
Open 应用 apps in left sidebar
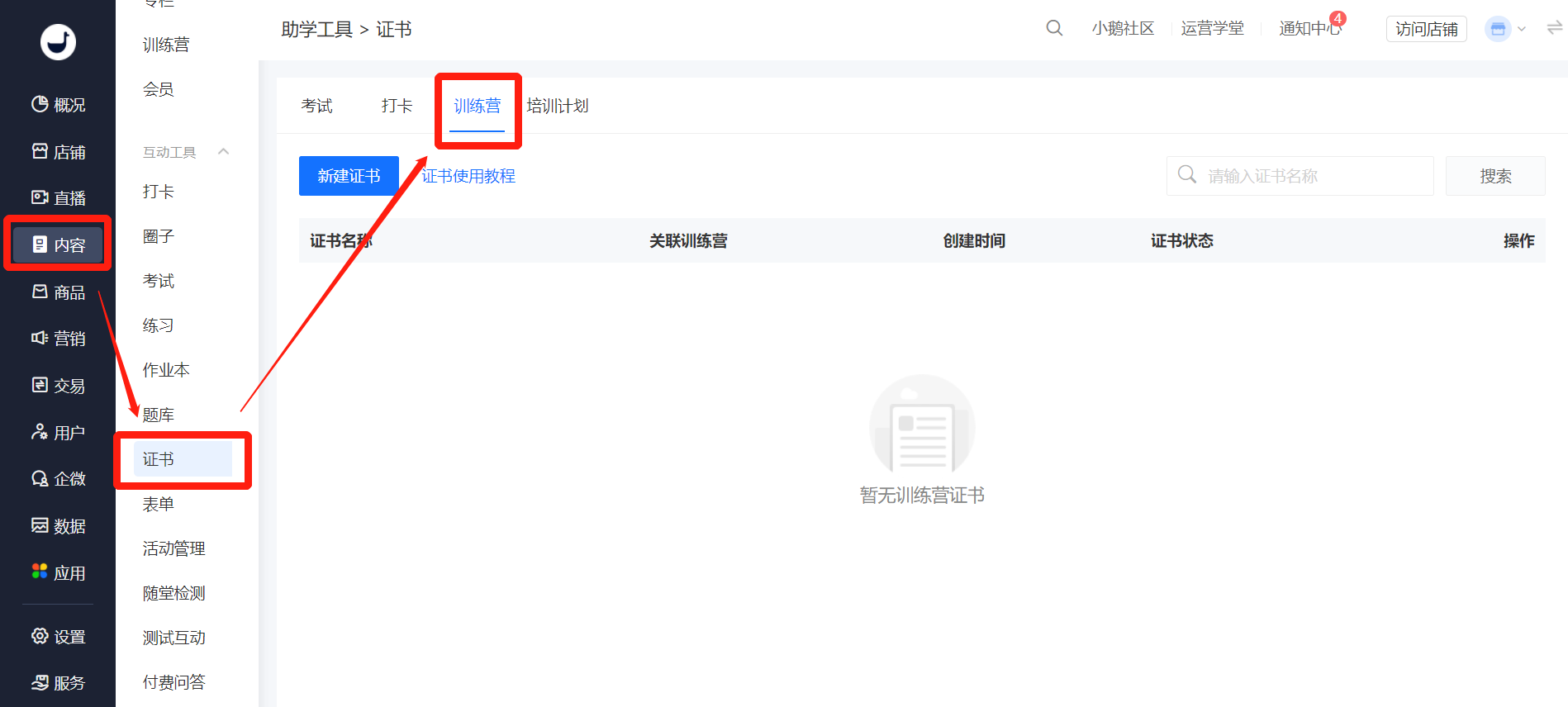coord(58,573)
